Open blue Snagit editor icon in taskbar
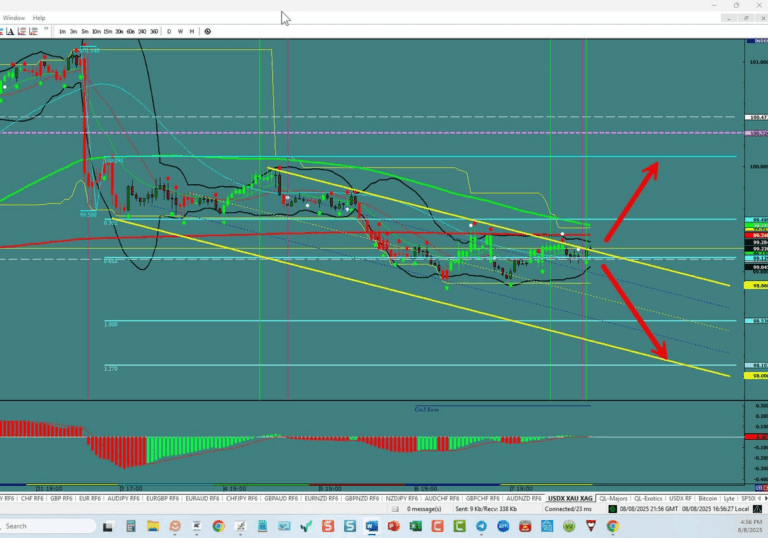This screenshot has height=538, width=768. tap(350, 526)
